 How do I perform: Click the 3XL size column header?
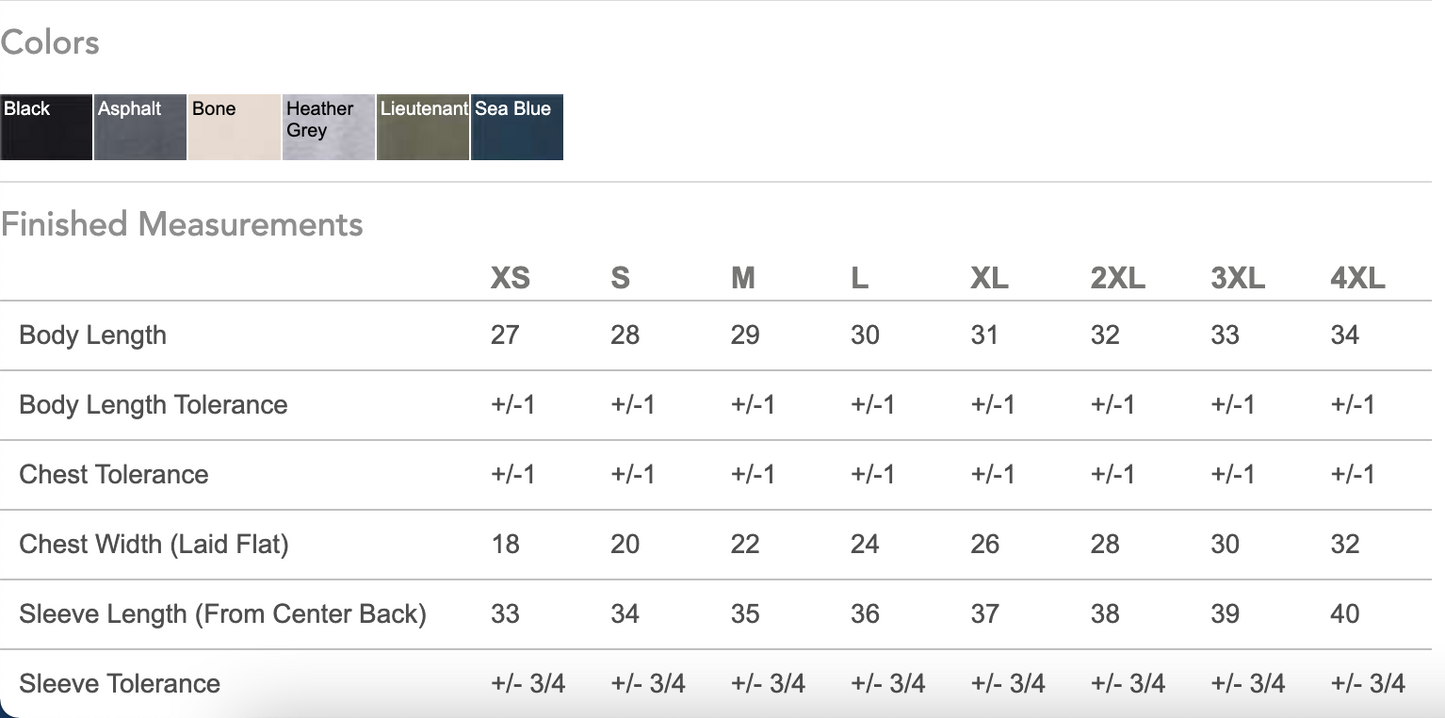coord(1238,278)
